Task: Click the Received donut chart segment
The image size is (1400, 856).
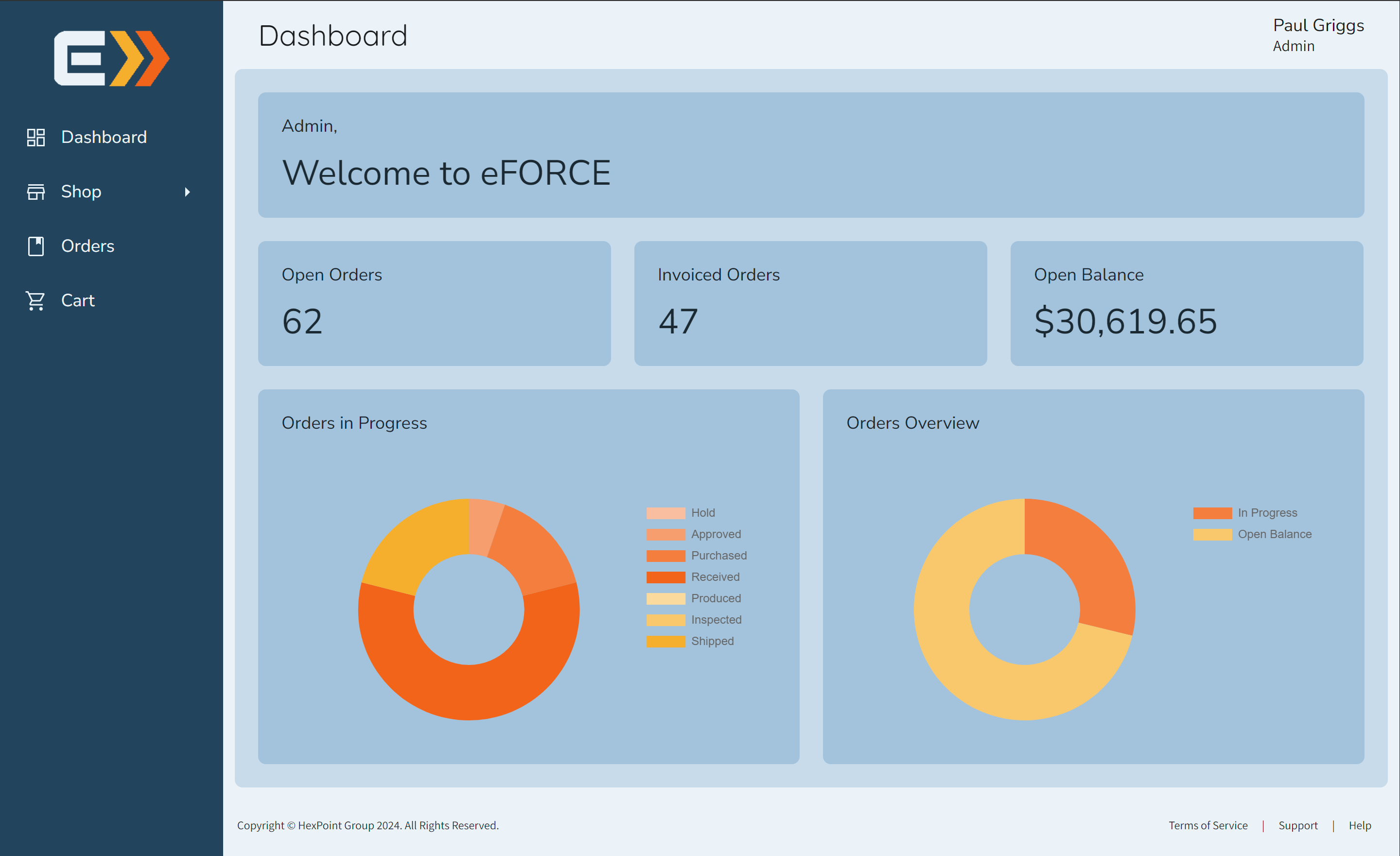Action: pos(469,693)
